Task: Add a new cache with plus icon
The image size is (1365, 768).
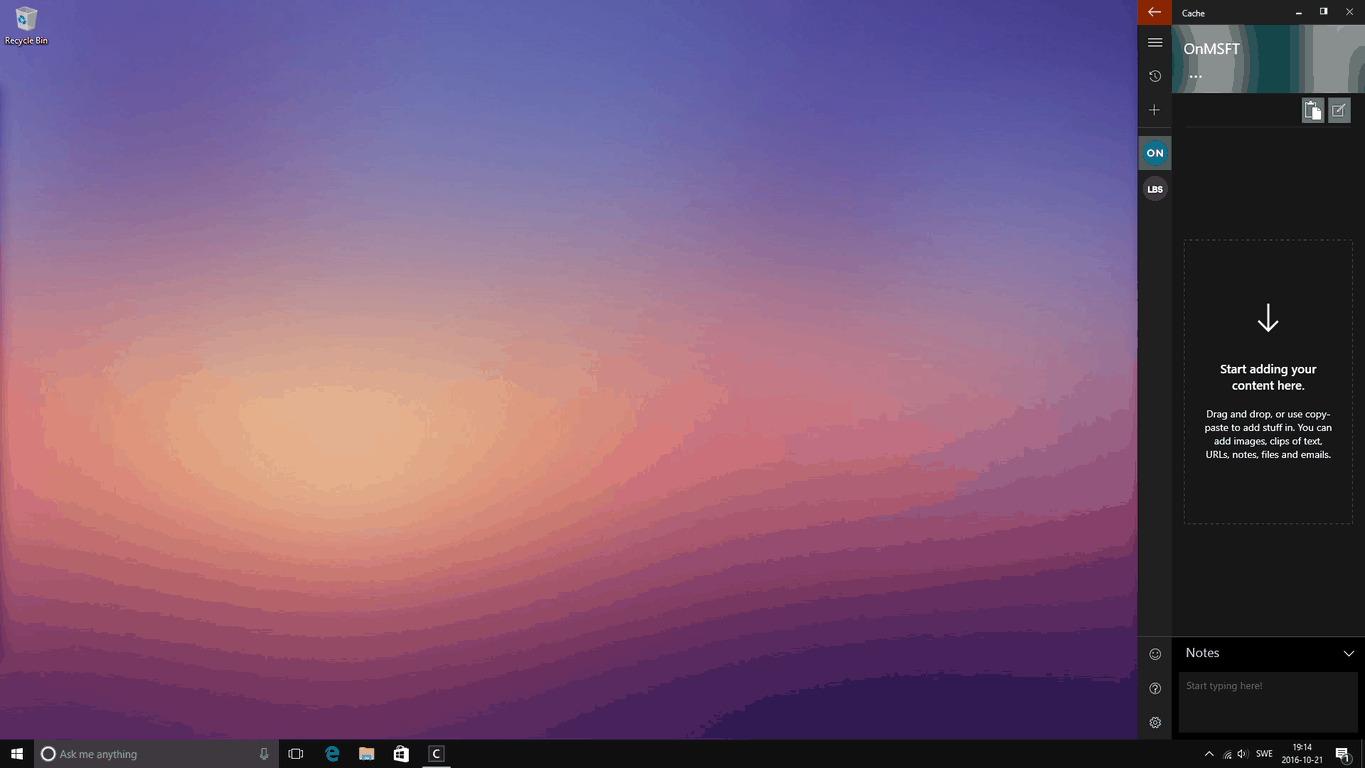Action: 1155,110
